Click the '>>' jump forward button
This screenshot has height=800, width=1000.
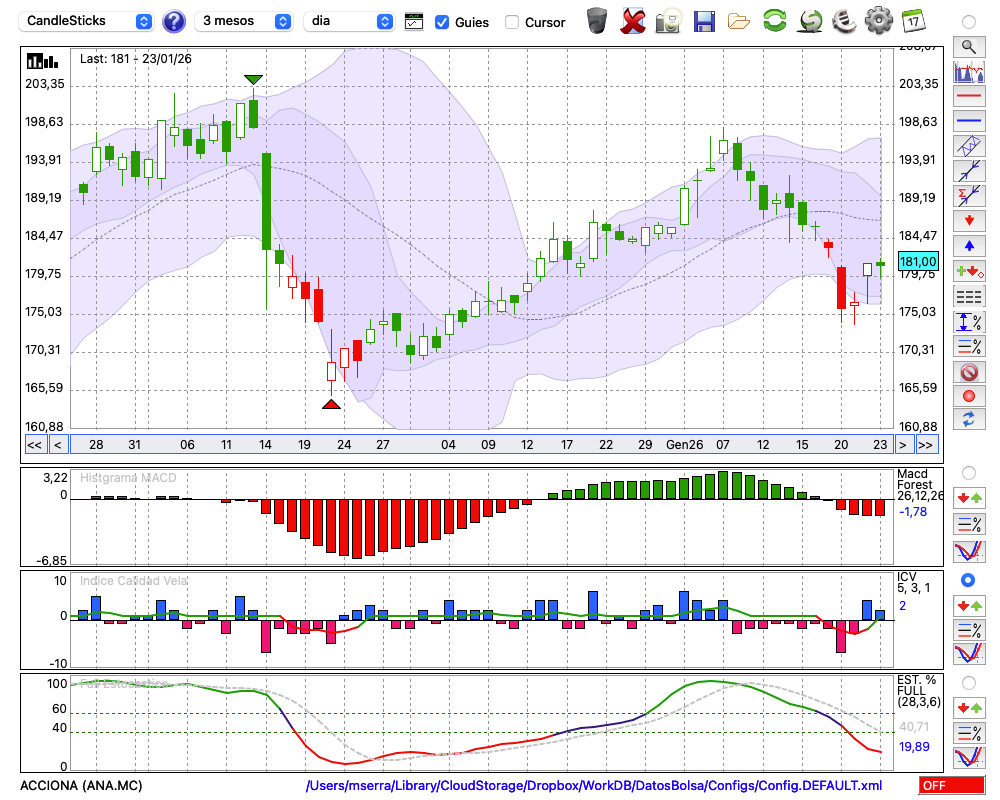pos(926,444)
